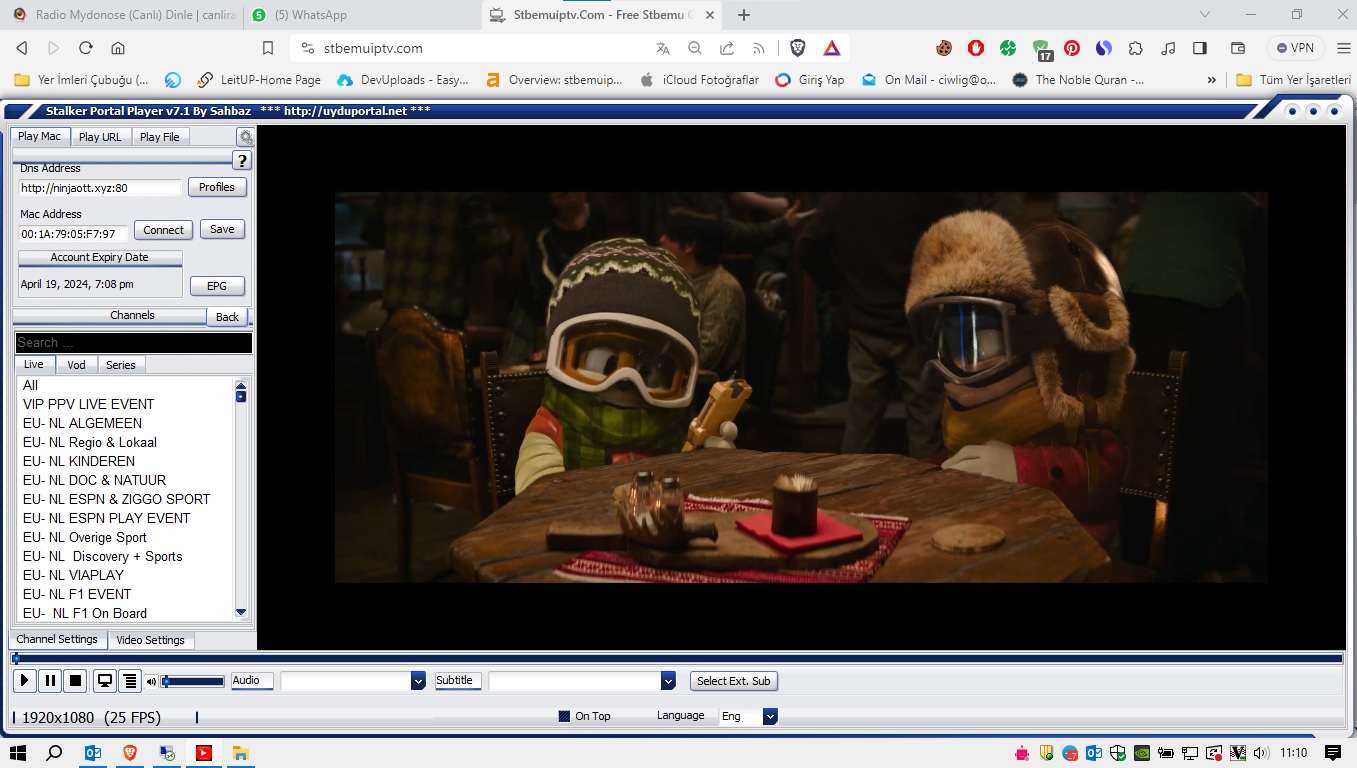Expand hidden bookmarks with double chevron
The width and height of the screenshot is (1357, 768).
point(1212,80)
